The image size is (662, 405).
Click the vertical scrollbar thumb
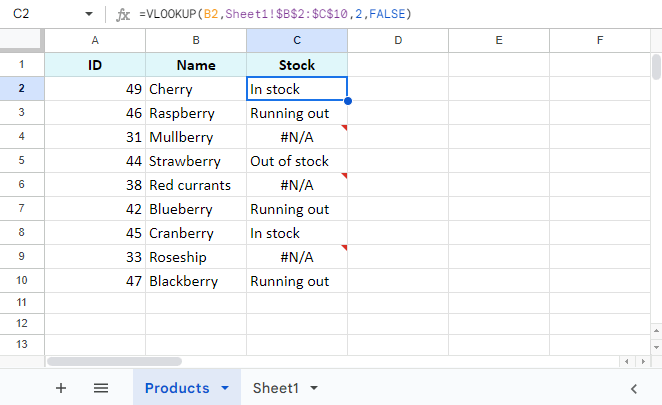[656, 67]
